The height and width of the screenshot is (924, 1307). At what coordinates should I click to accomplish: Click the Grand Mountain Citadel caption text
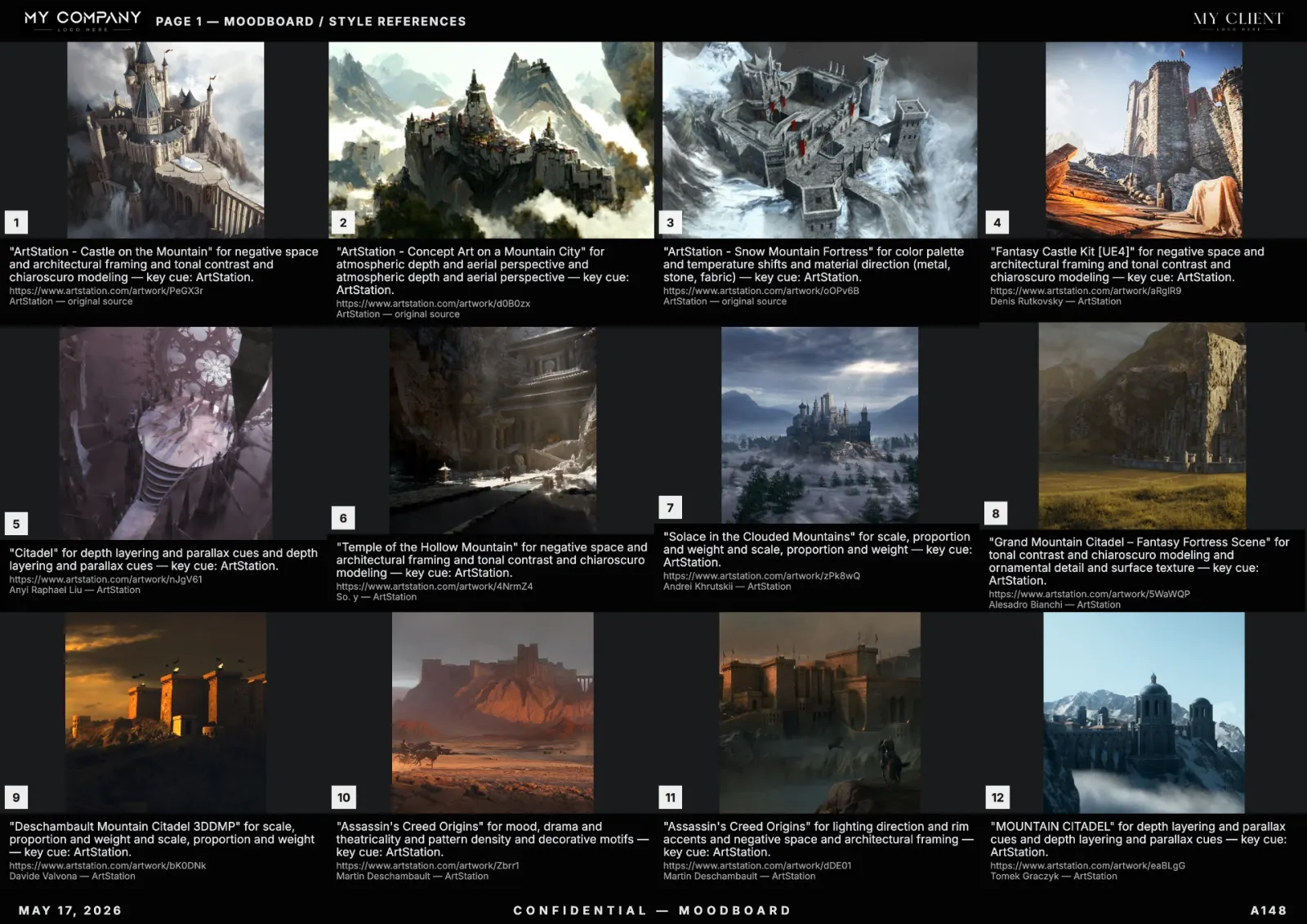[1139, 561]
